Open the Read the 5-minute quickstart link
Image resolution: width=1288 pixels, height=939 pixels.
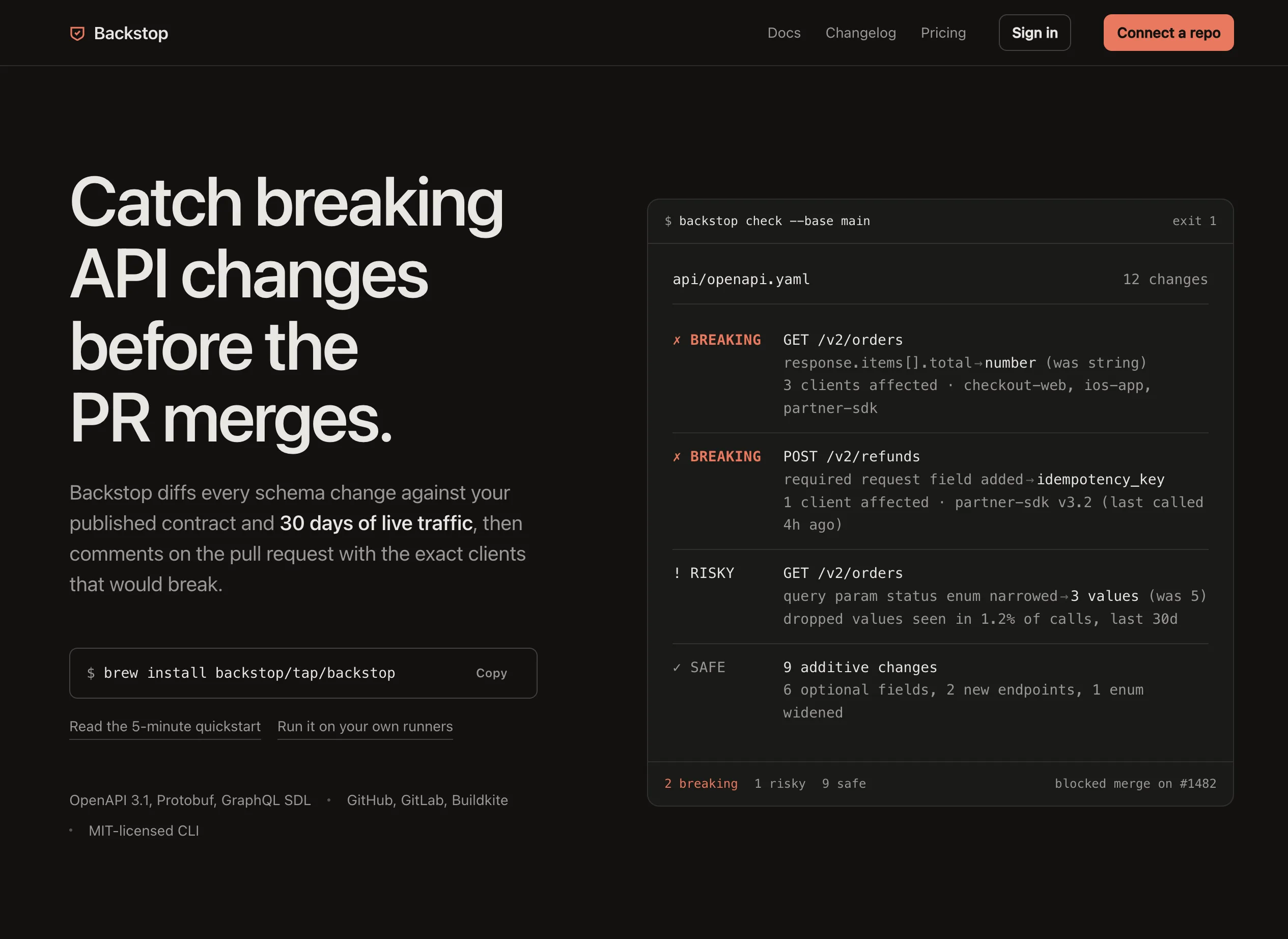point(165,727)
